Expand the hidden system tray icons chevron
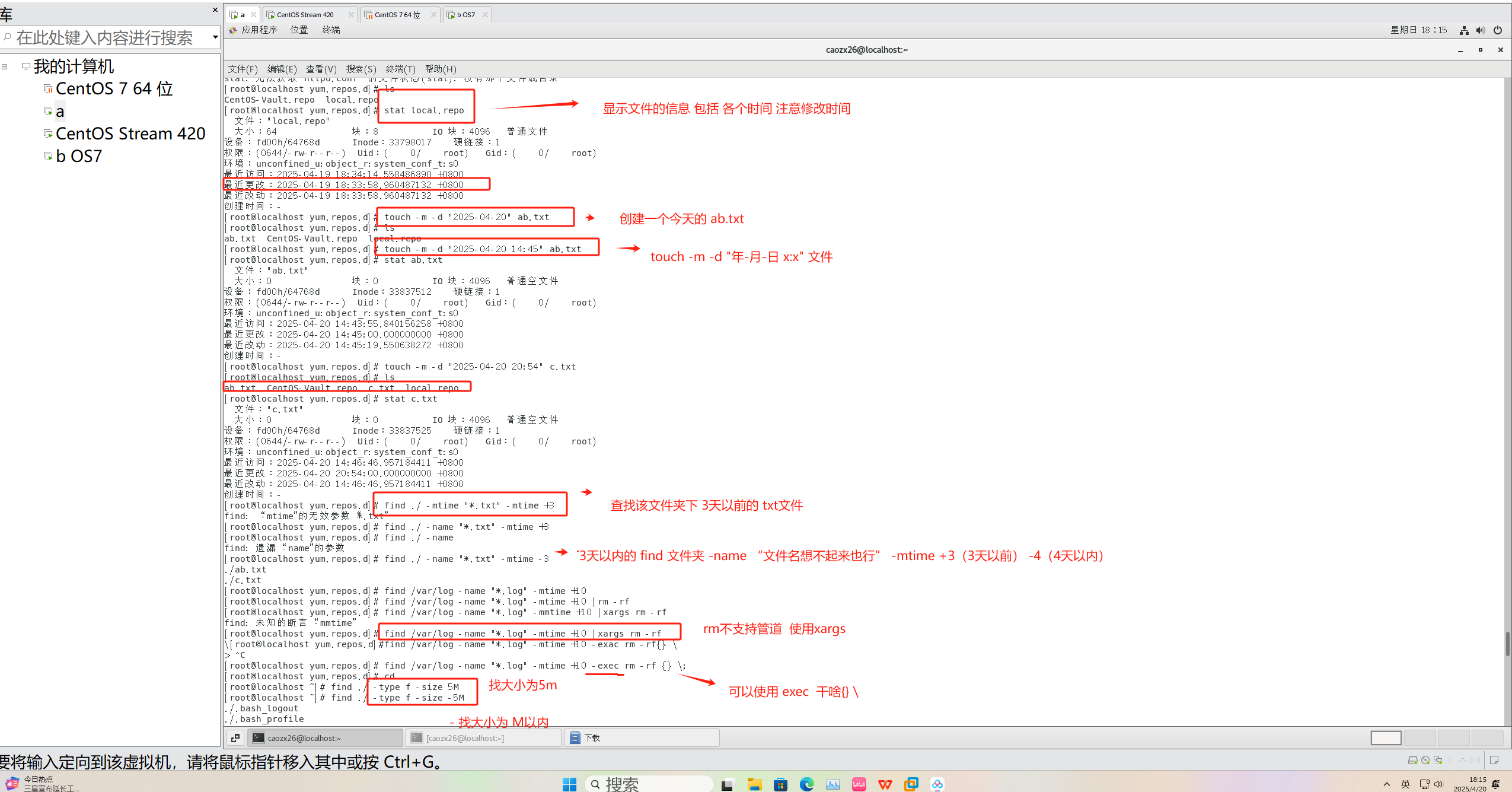Screen dimensions: 1512x792 click(x=1386, y=784)
